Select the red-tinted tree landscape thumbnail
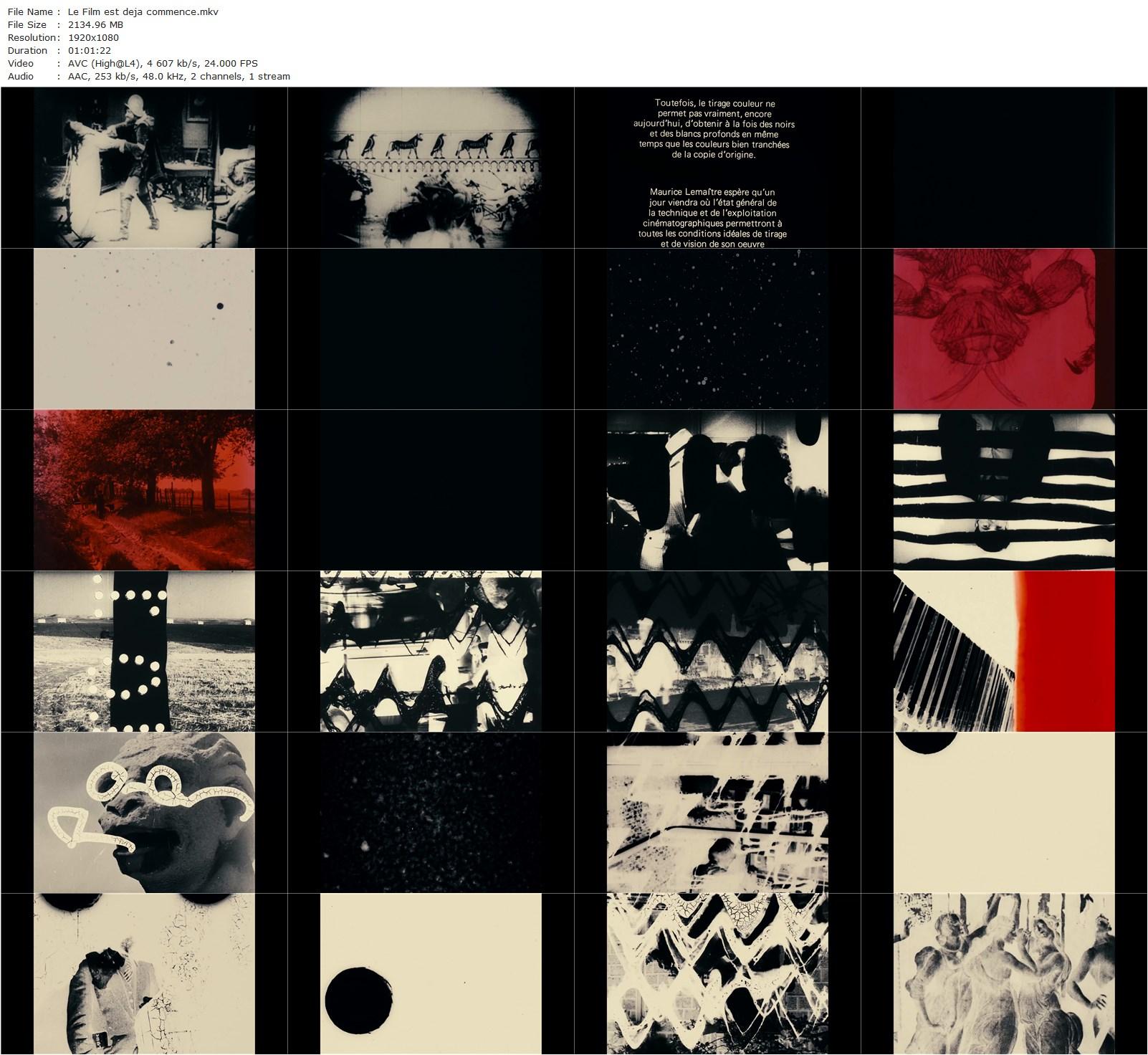The width and height of the screenshot is (1148, 1055). click(144, 490)
